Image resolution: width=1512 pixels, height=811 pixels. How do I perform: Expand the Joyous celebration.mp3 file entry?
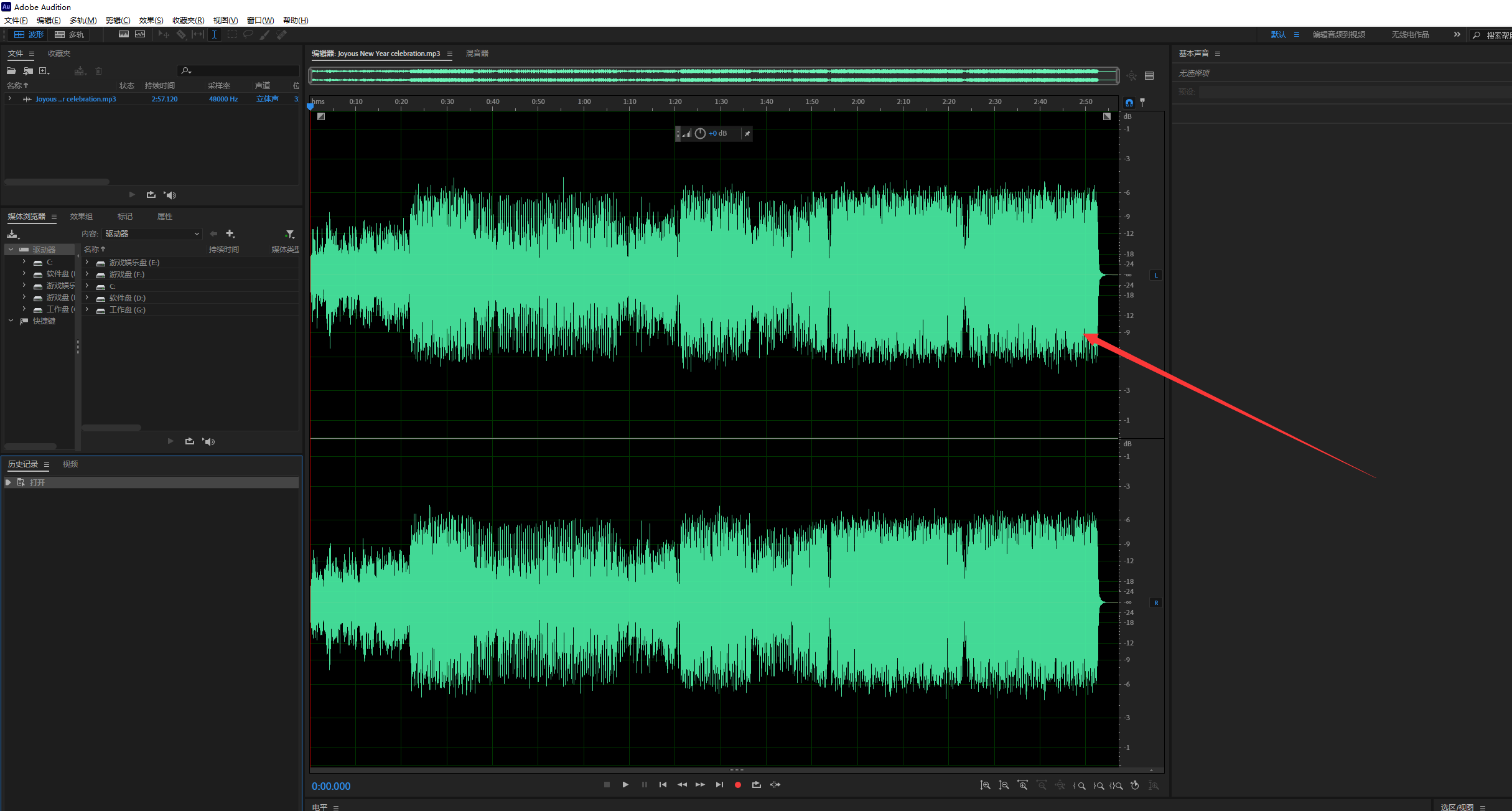coord(9,99)
